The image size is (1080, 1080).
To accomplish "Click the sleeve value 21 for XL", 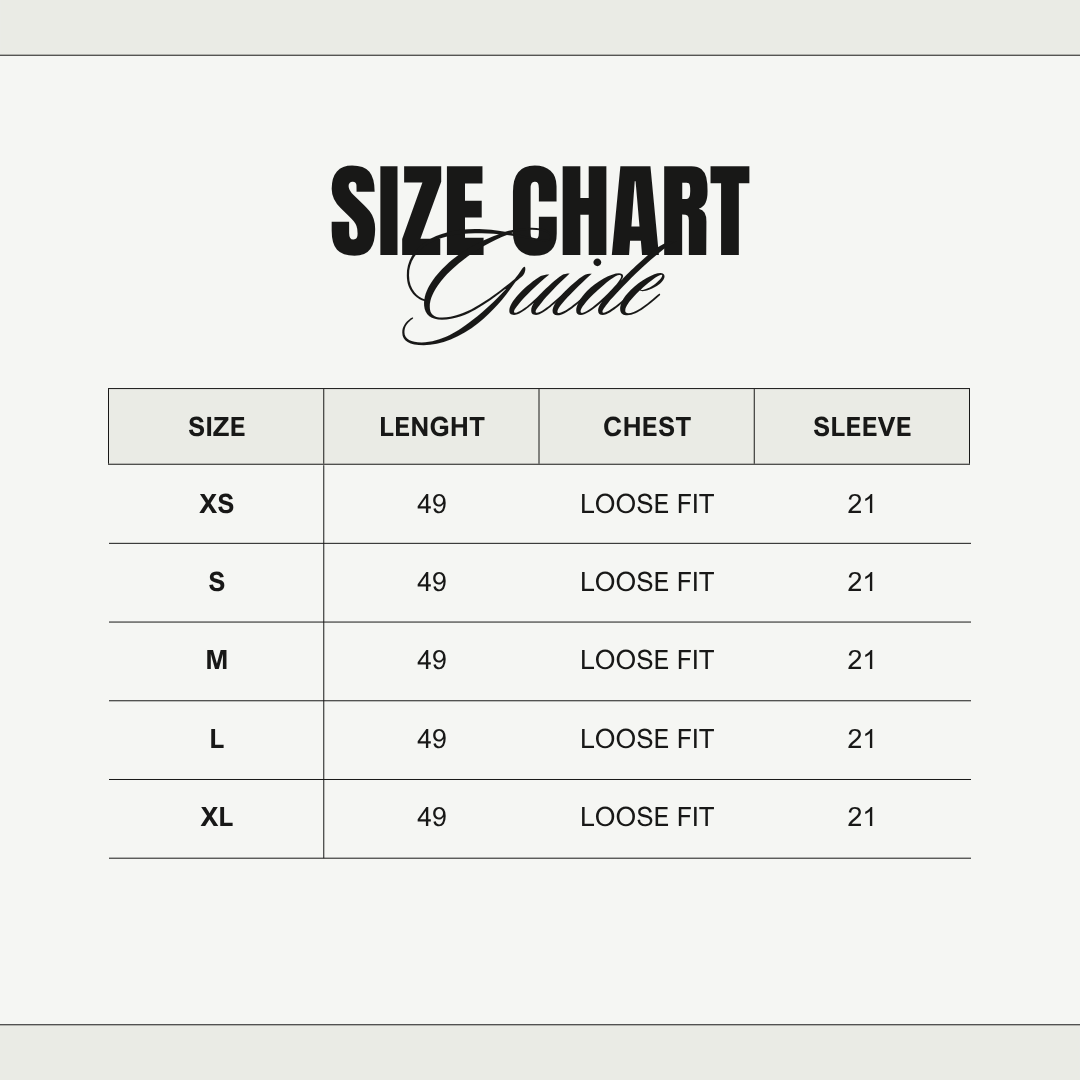I will [862, 817].
